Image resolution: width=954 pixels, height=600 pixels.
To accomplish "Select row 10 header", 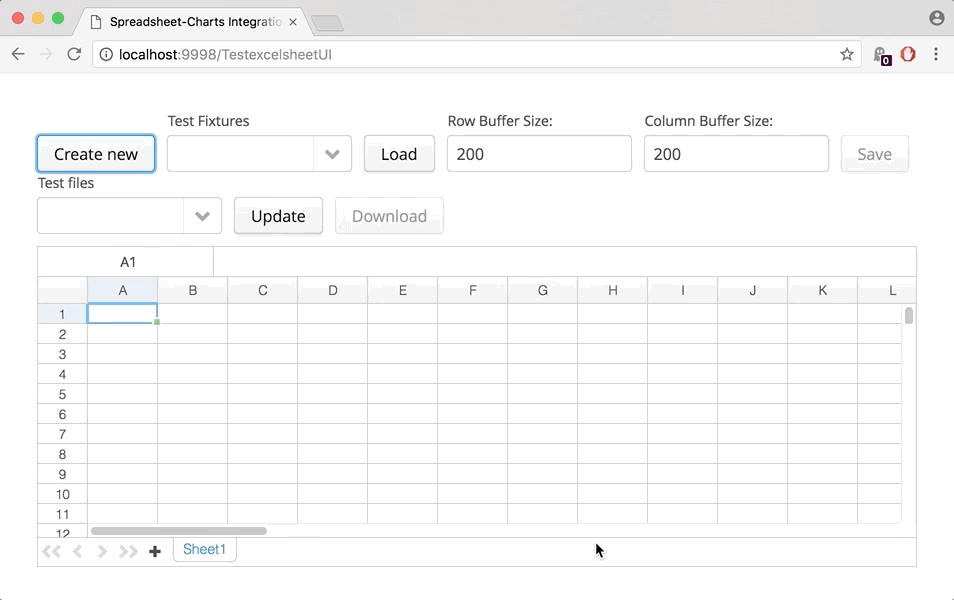I will point(62,494).
